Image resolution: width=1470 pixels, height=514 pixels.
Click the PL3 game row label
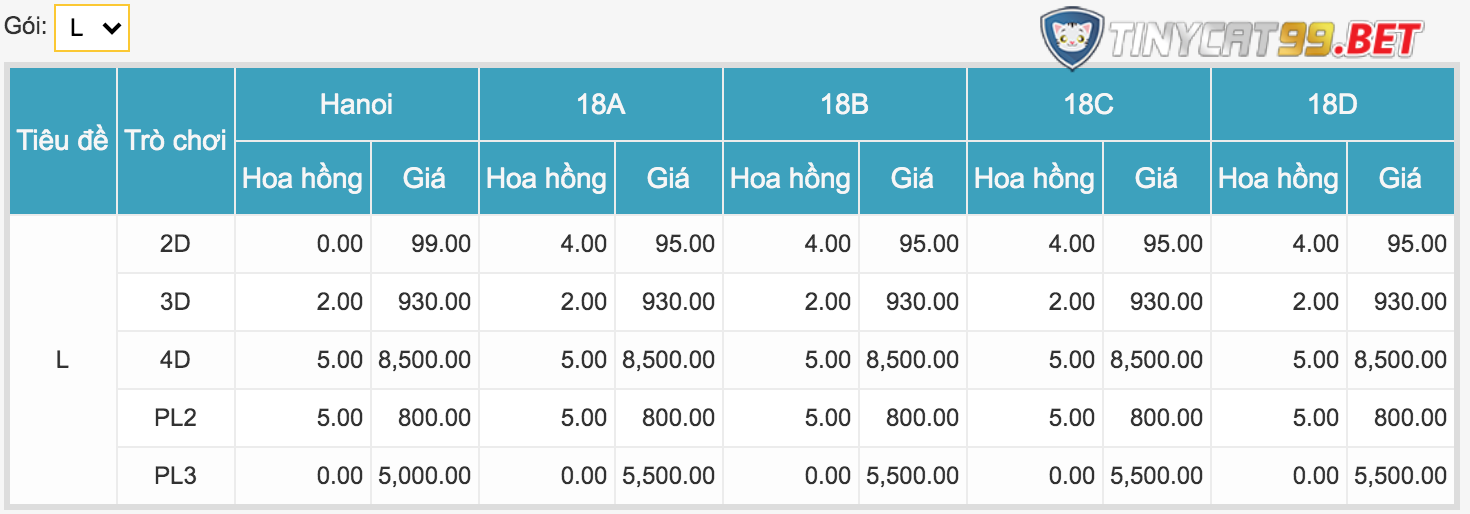click(x=176, y=476)
